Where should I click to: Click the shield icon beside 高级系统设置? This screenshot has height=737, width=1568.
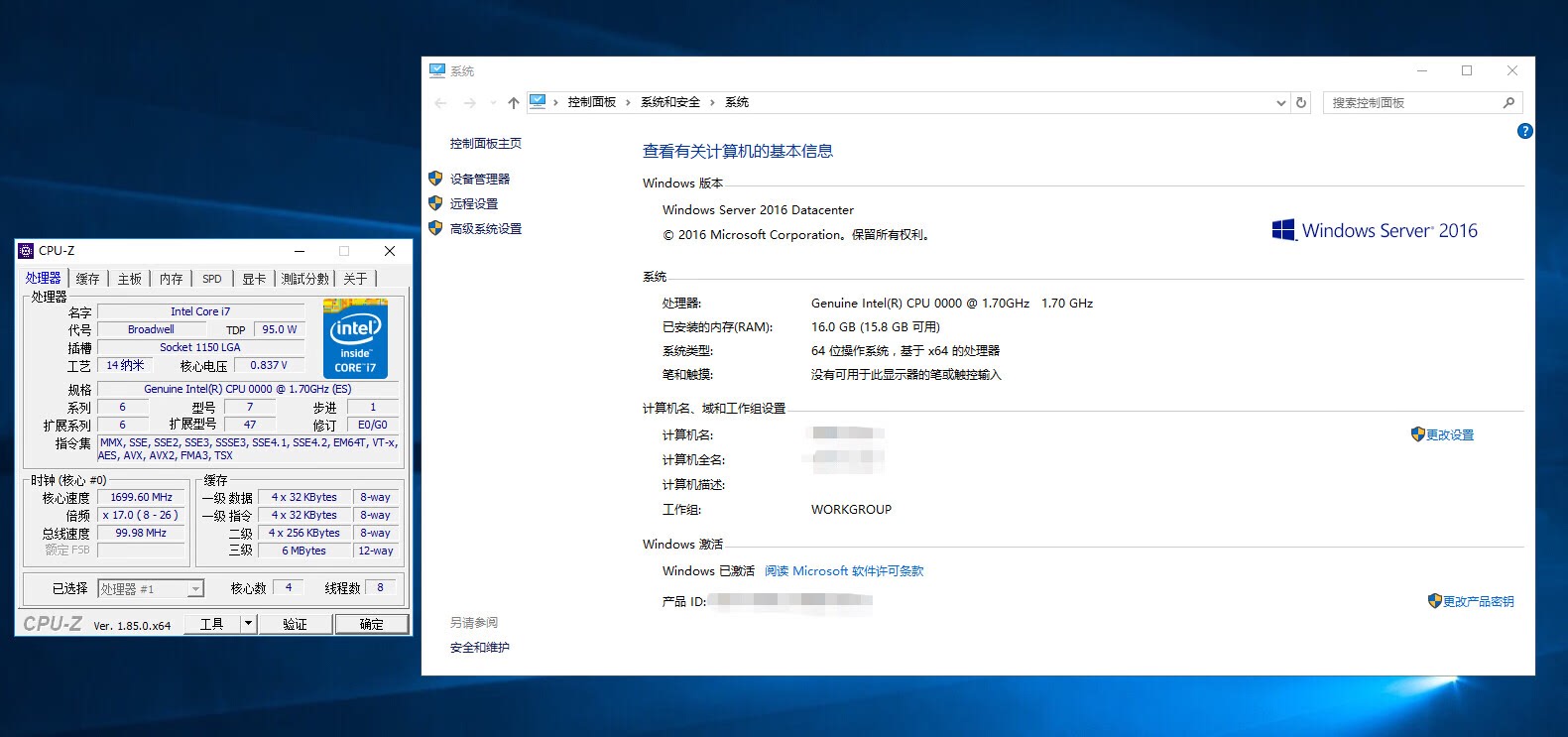click(x=435, y=228)
